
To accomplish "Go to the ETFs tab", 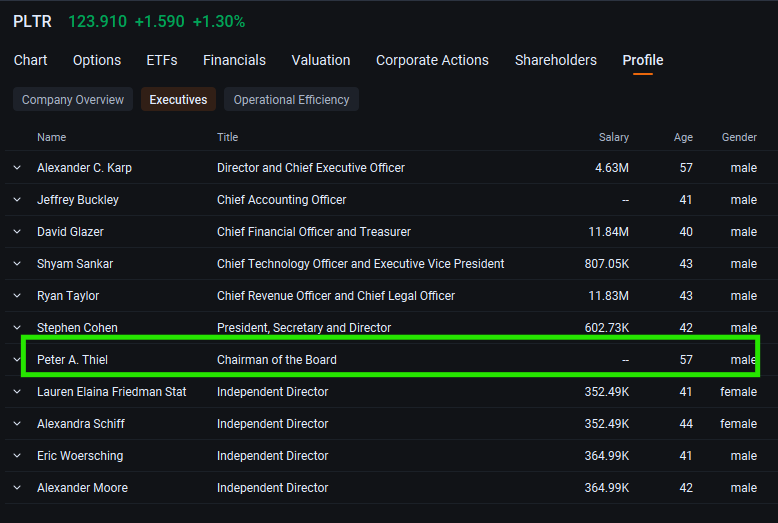I will tap(162, 60).
